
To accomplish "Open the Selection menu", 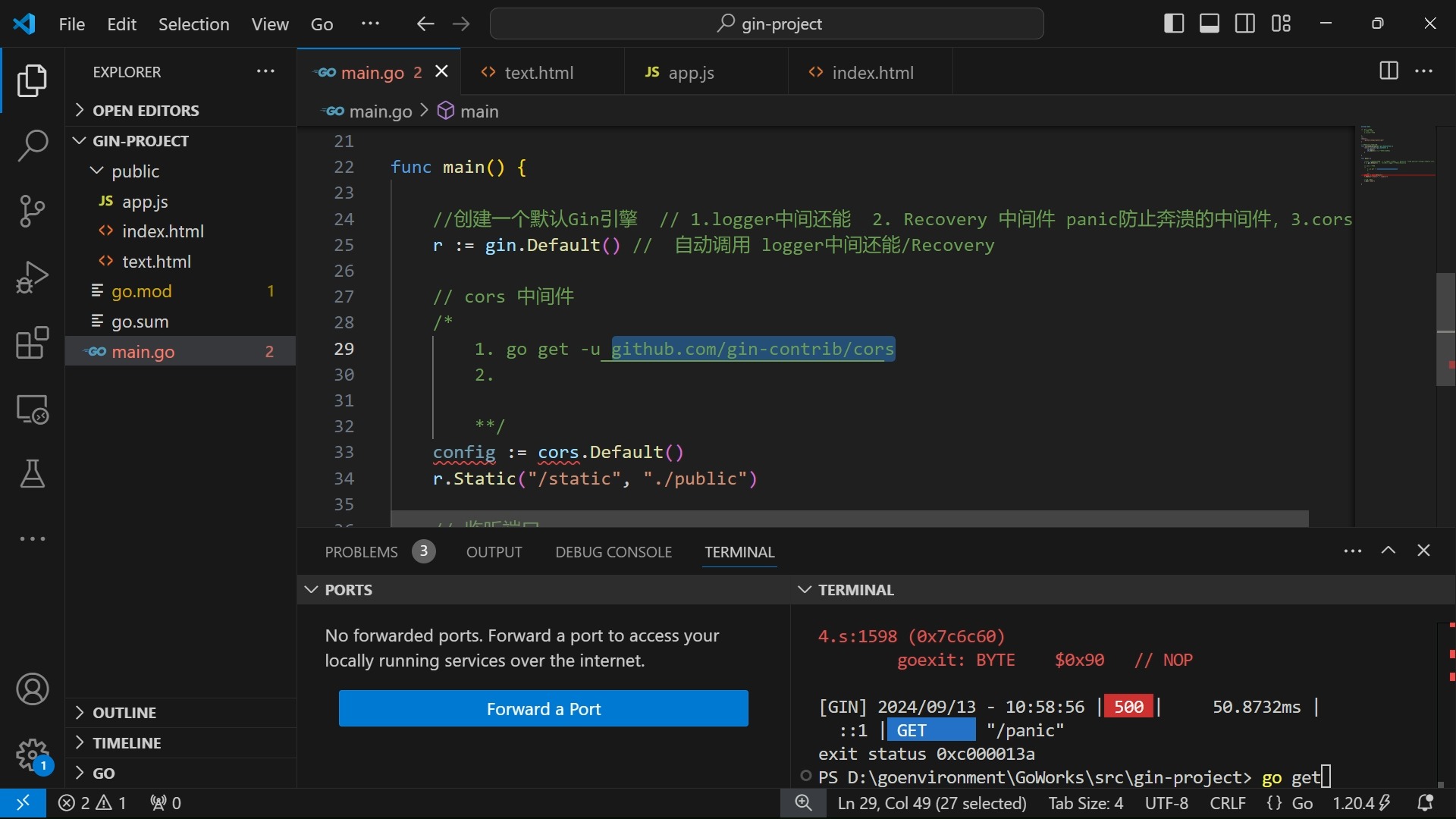I will (x=193, y=24).
